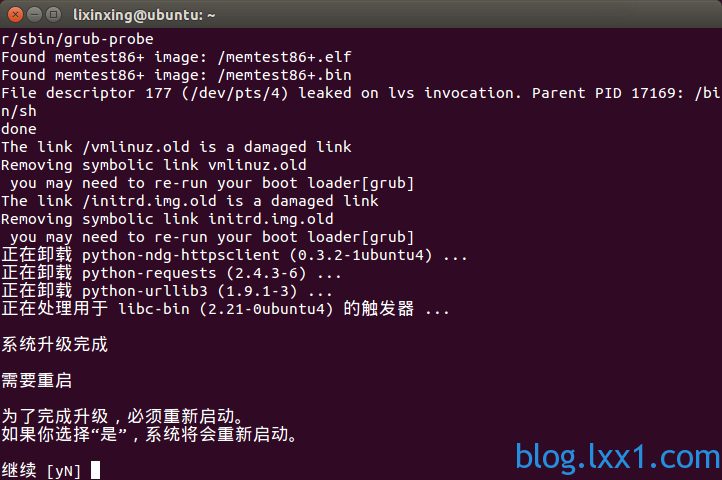Screen dimensions: 722x480
Task: Click the cursor after '继续 [yN]' prompt
Action: coord(95,470)
